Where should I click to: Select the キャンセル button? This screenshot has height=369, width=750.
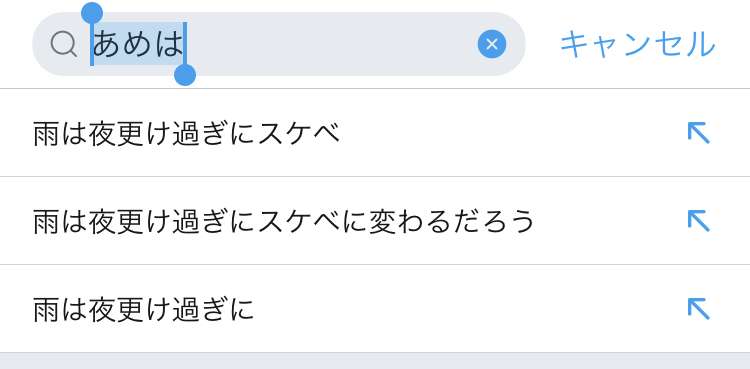(x=638, y=45)
